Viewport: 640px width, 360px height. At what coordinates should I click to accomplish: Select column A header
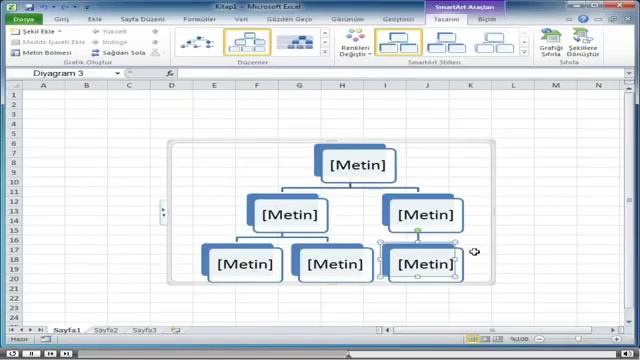tap(43, 85)
